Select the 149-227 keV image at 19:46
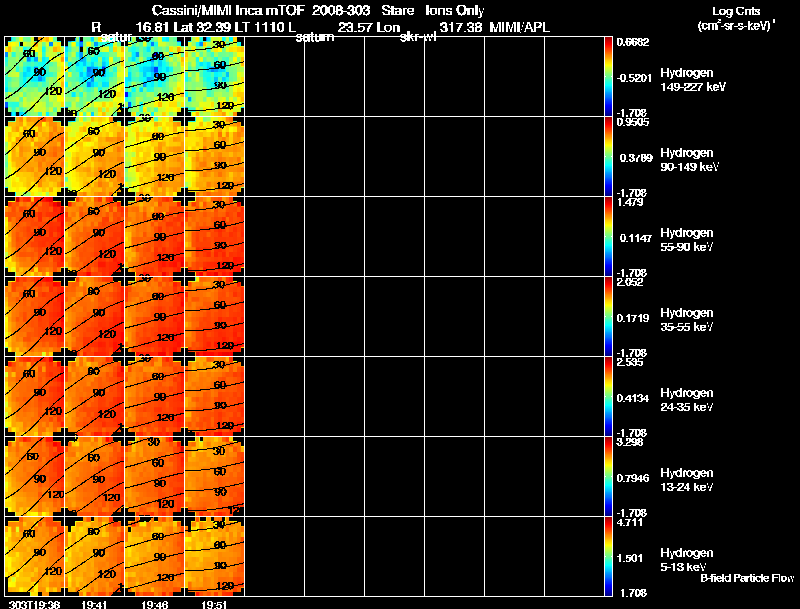 coord(154,76)
